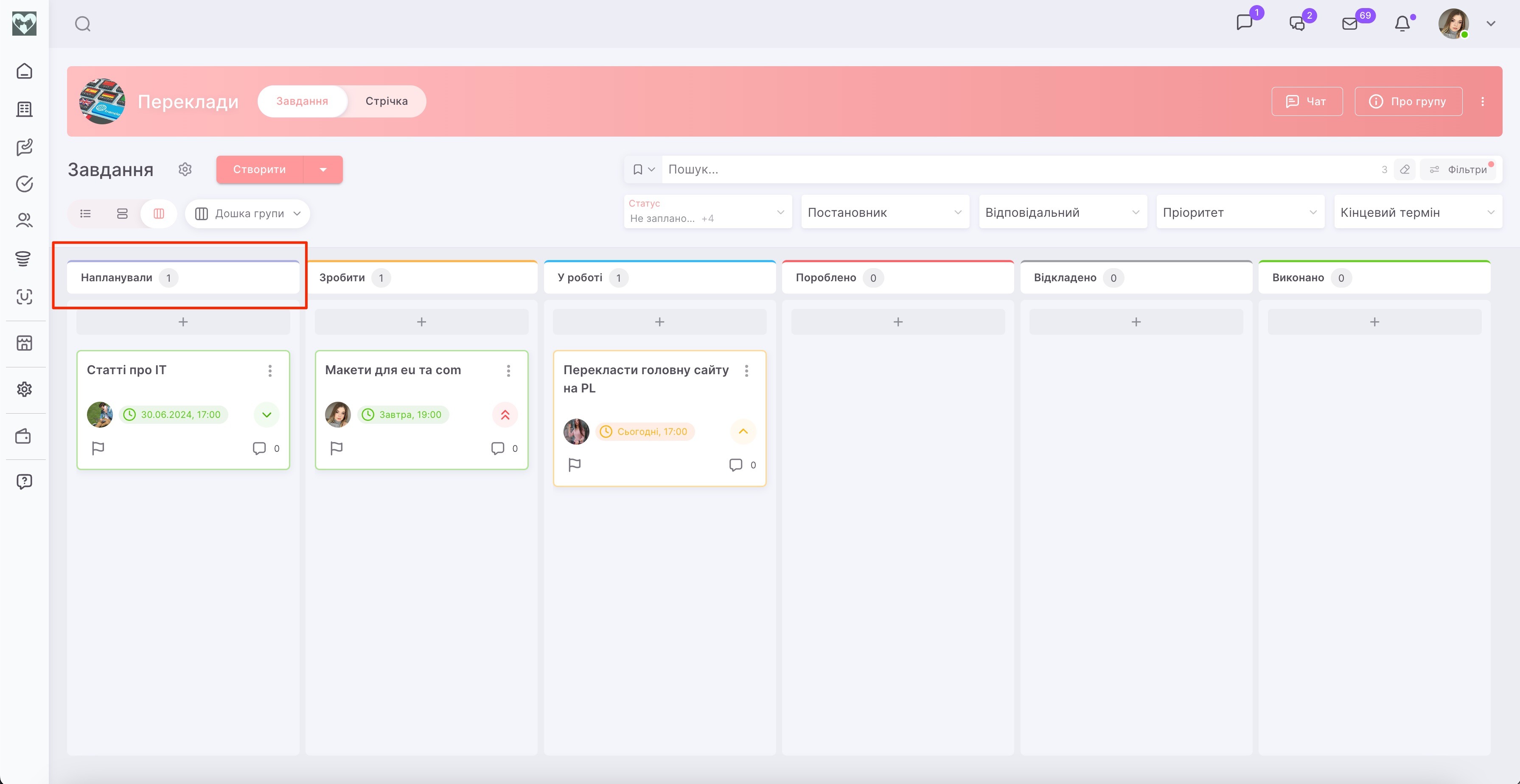Switch to kanban board view toggle

(159, 213)
